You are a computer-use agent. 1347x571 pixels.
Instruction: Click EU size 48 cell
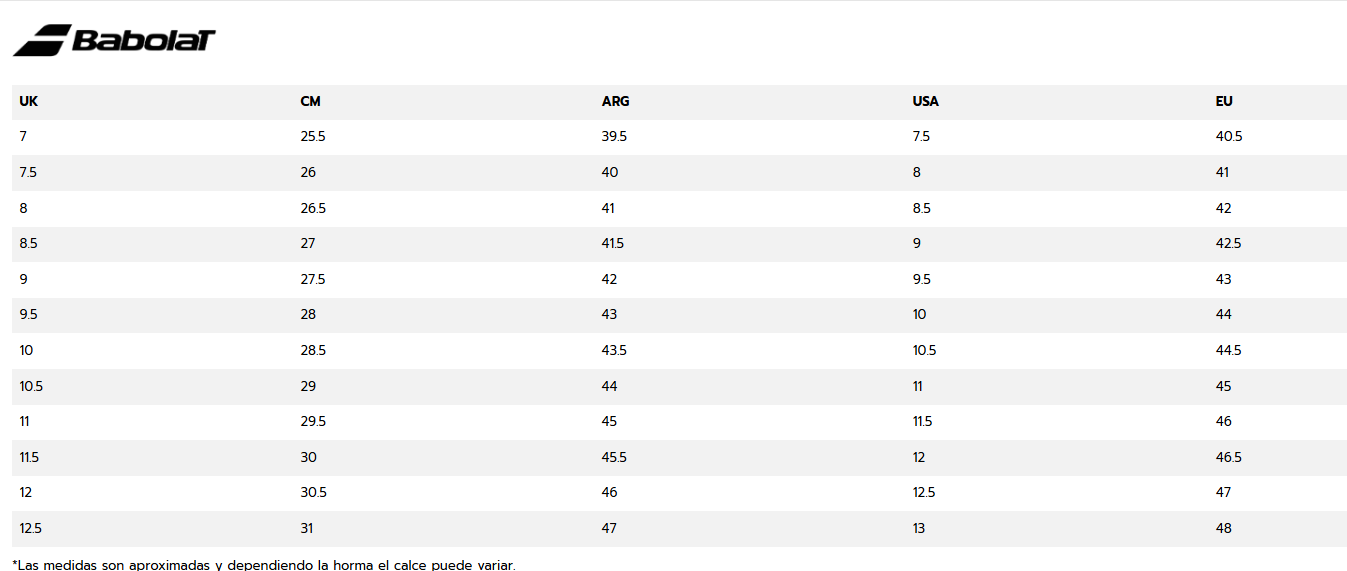[1224, 528]
